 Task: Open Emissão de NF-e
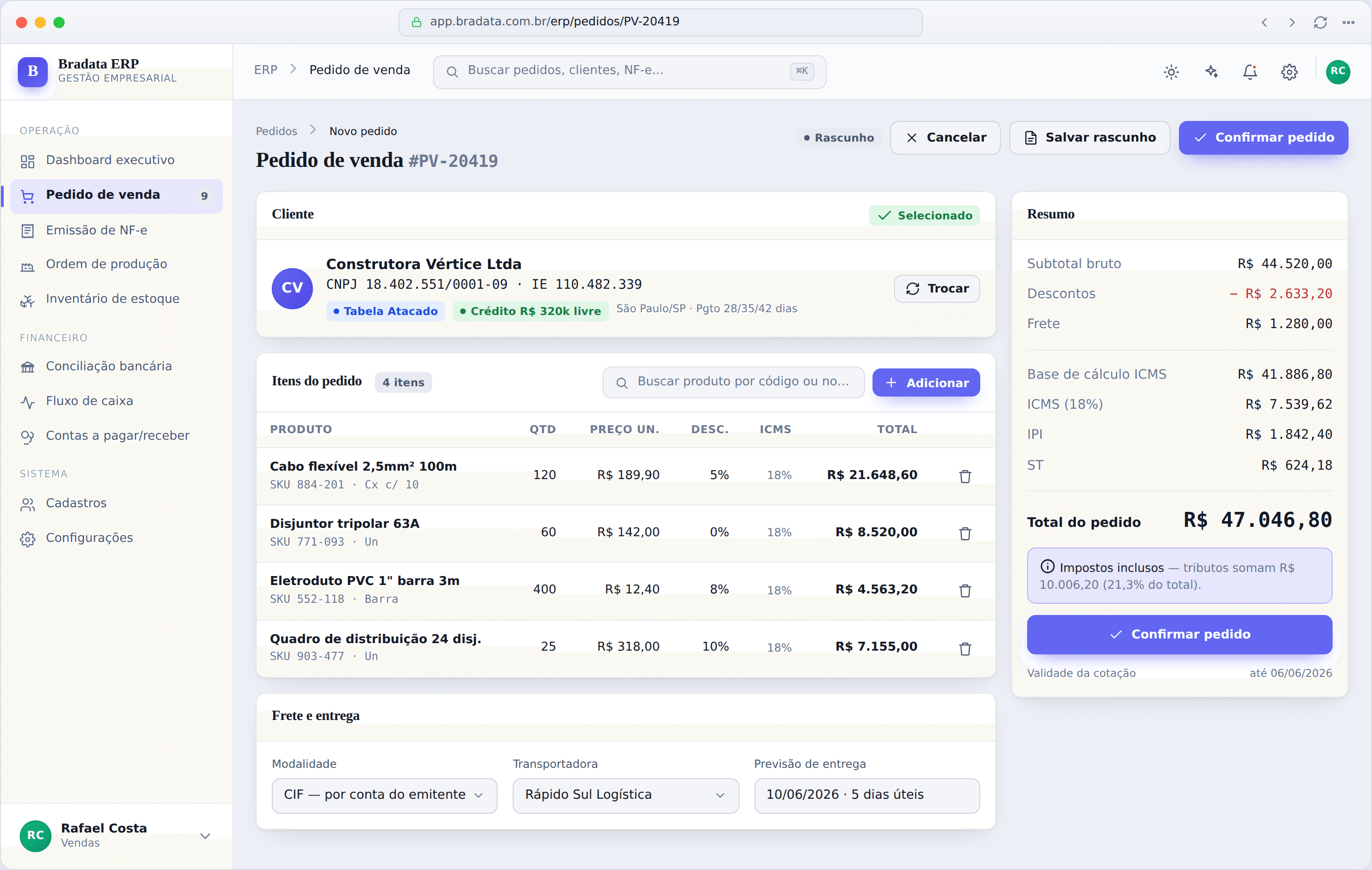coord(116,230)
